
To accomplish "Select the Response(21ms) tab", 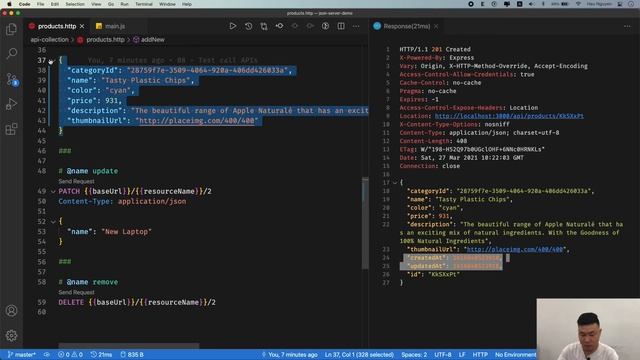I will [407, 26].
